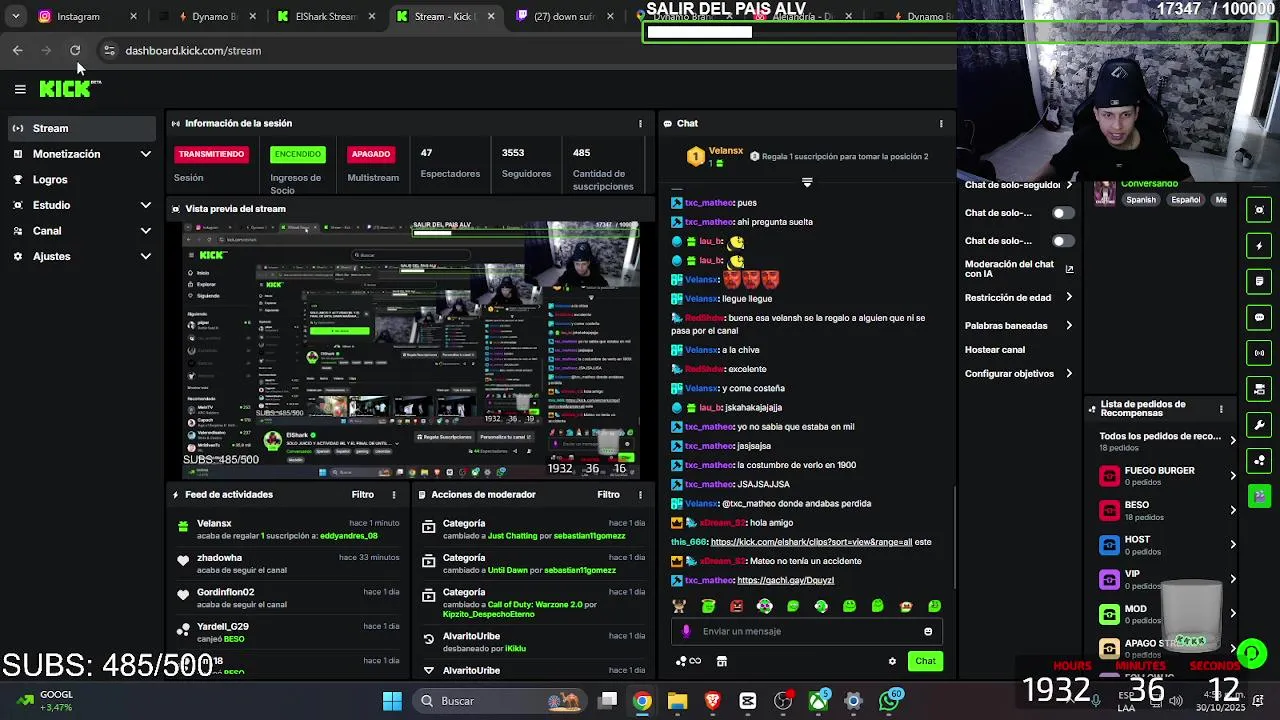The image size is (1280, 720).
Task: Open Filtro in Feed de actividades
Action: pyautogui.click(x=362, y=495)
